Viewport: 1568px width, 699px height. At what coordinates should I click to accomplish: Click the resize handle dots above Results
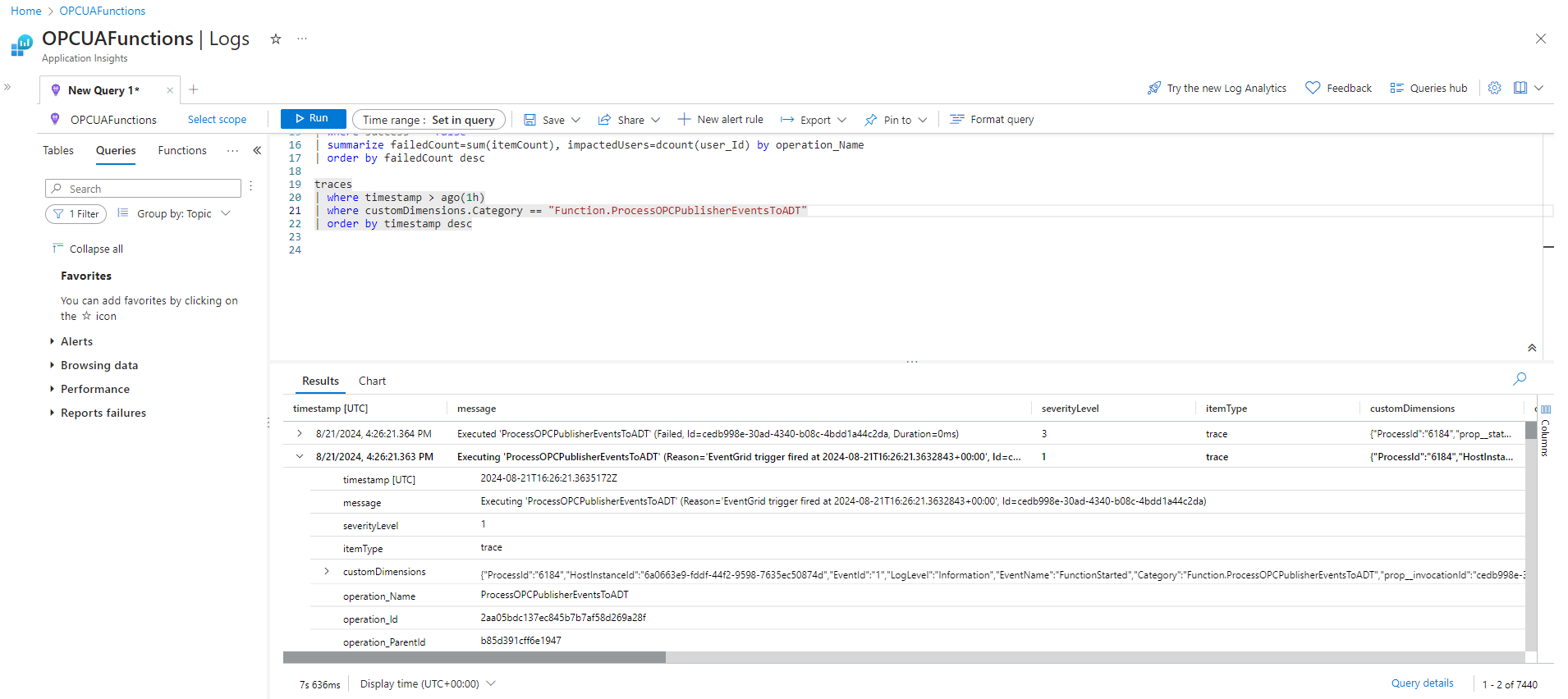[911, 362]
